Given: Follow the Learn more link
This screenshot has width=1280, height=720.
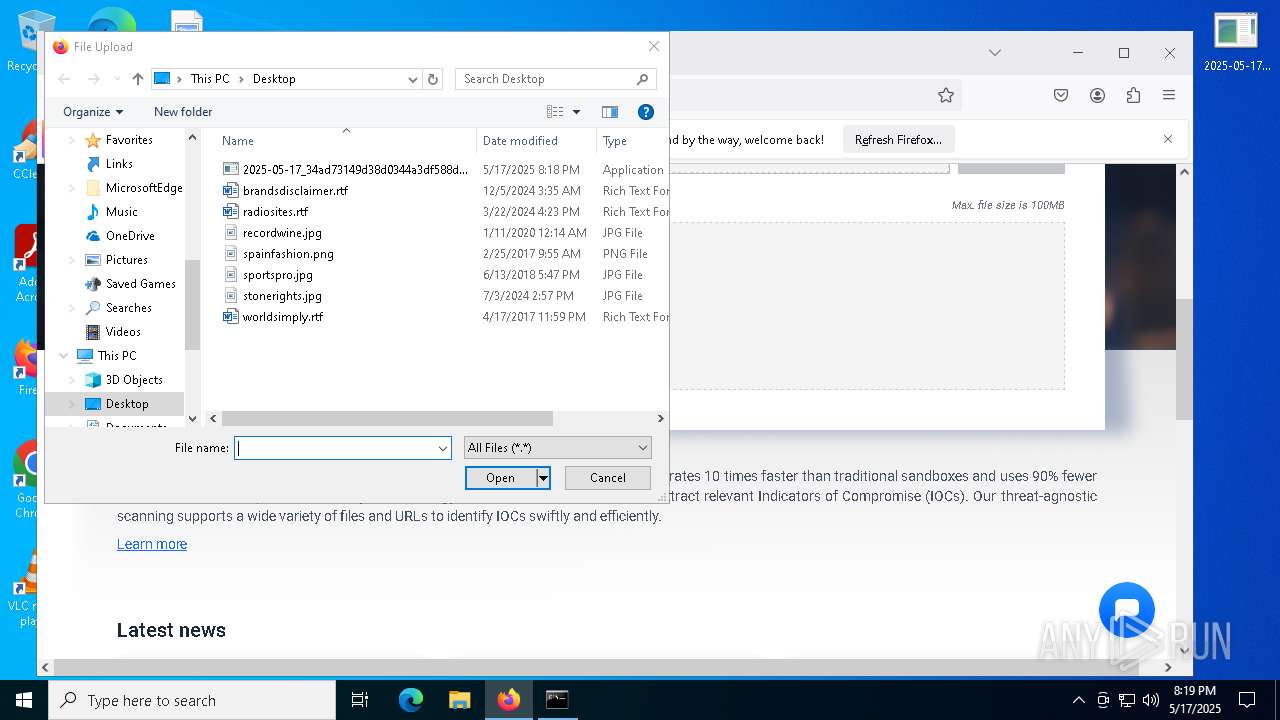Looking at the screenshot, I should click(x=152, y=544).
